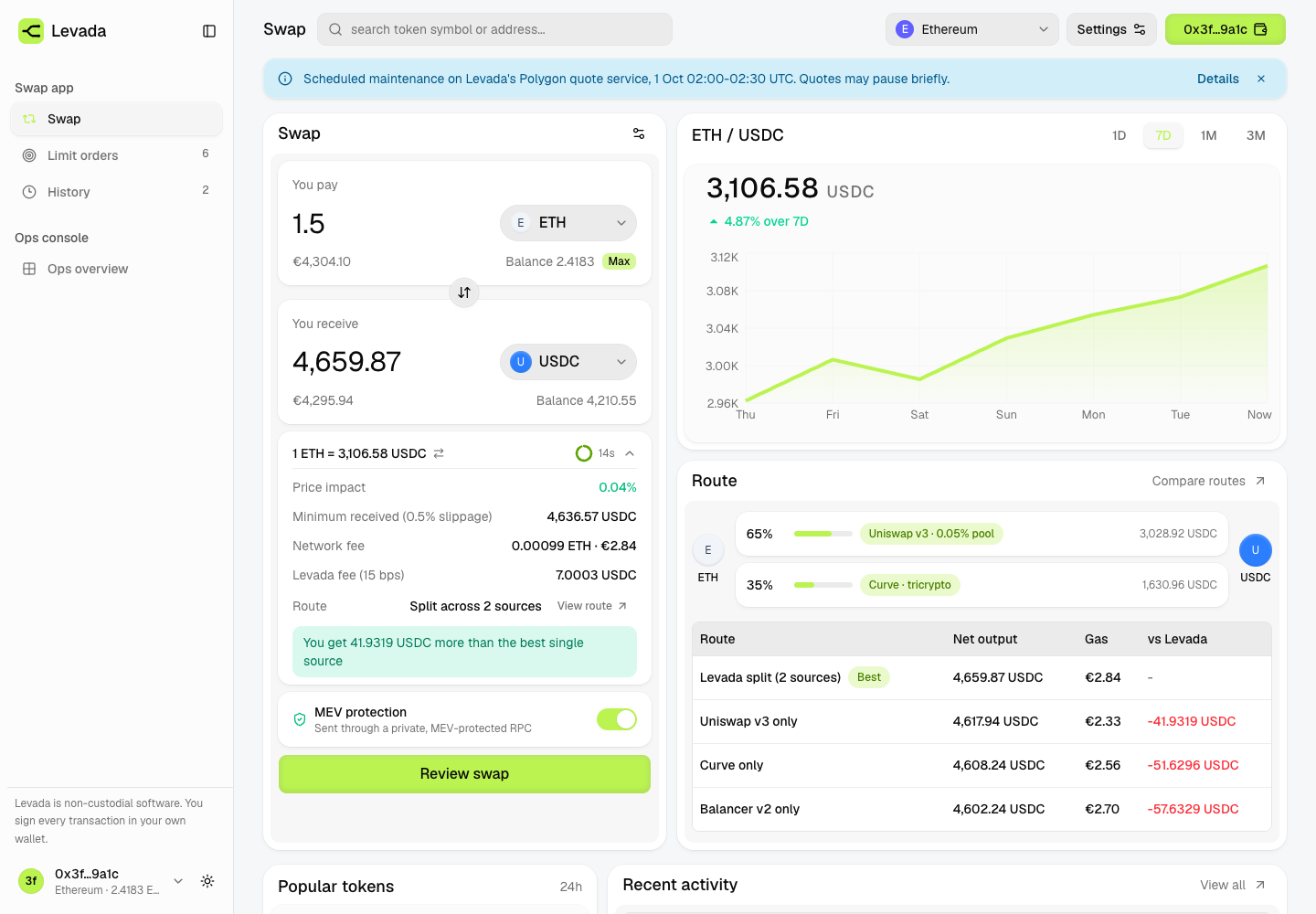Switch chart to the 1M tab
1316x914 pixels.
tap(1208, 135)
